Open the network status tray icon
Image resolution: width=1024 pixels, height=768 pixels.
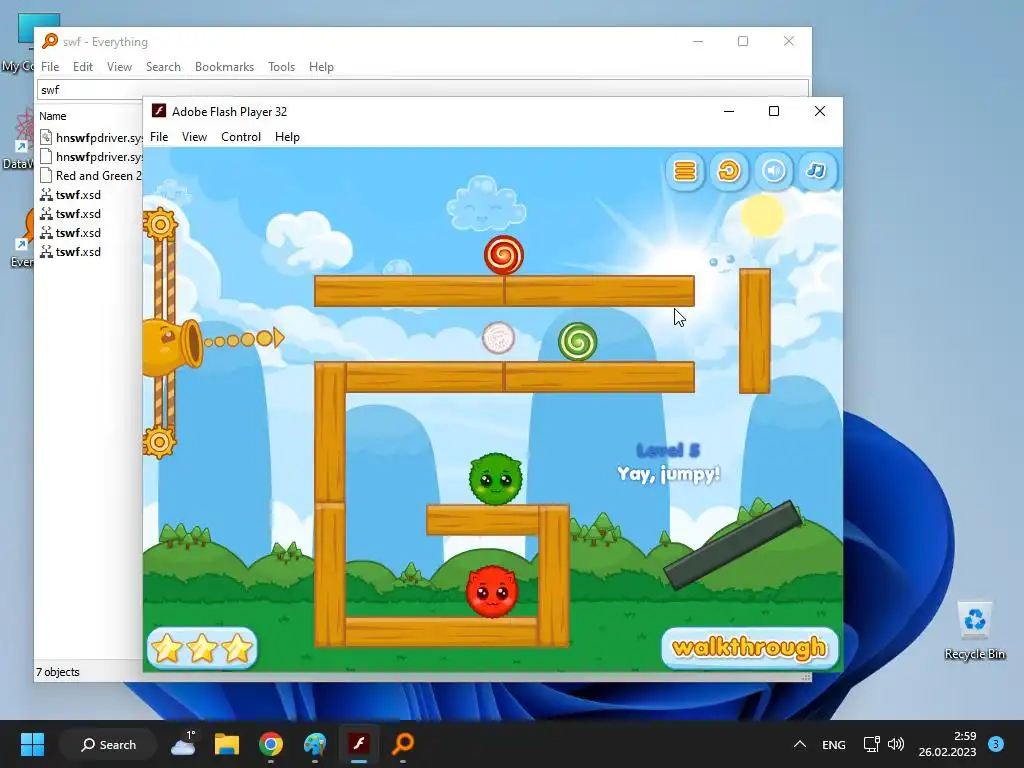coord(871,744)
